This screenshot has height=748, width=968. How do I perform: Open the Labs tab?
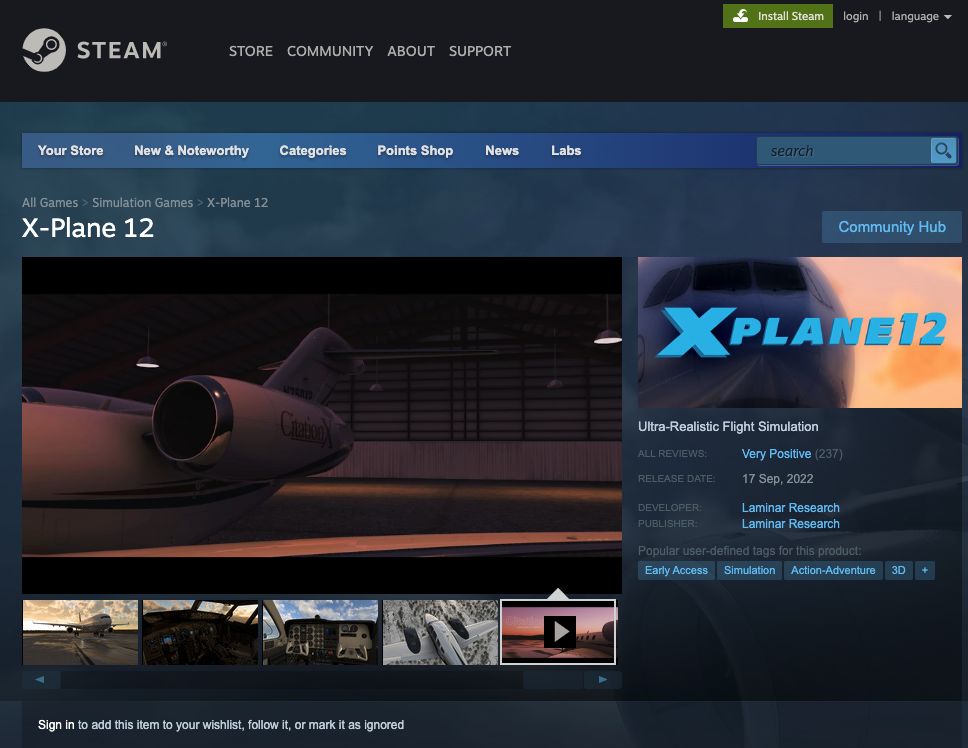click(x=566, y=151)
